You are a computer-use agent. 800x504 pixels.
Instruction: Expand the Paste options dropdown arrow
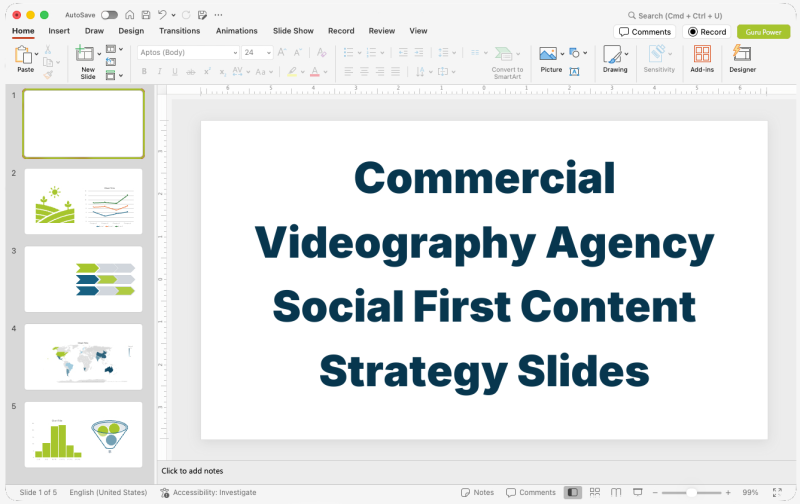(37, 54)
